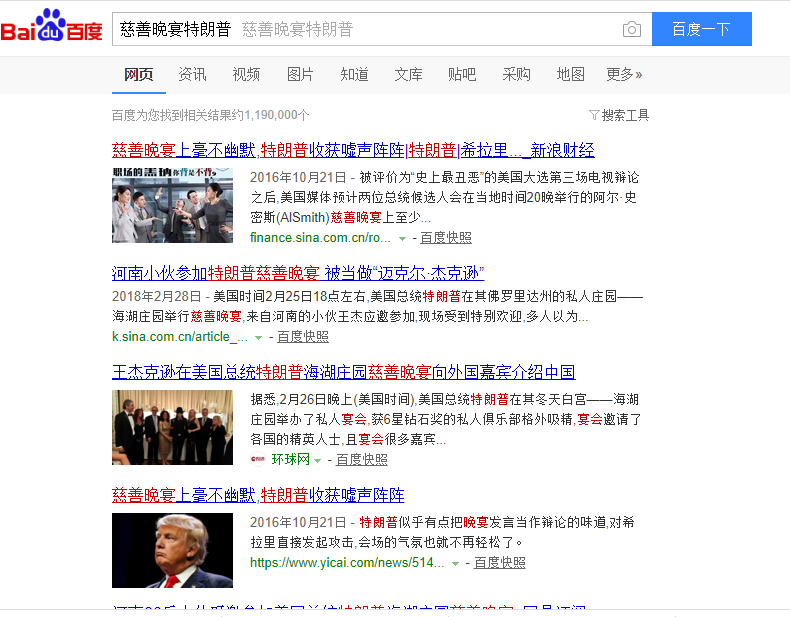Switch to the 资讯 tab
Screen dimensions: 790x617
click(x=192, y=75)
